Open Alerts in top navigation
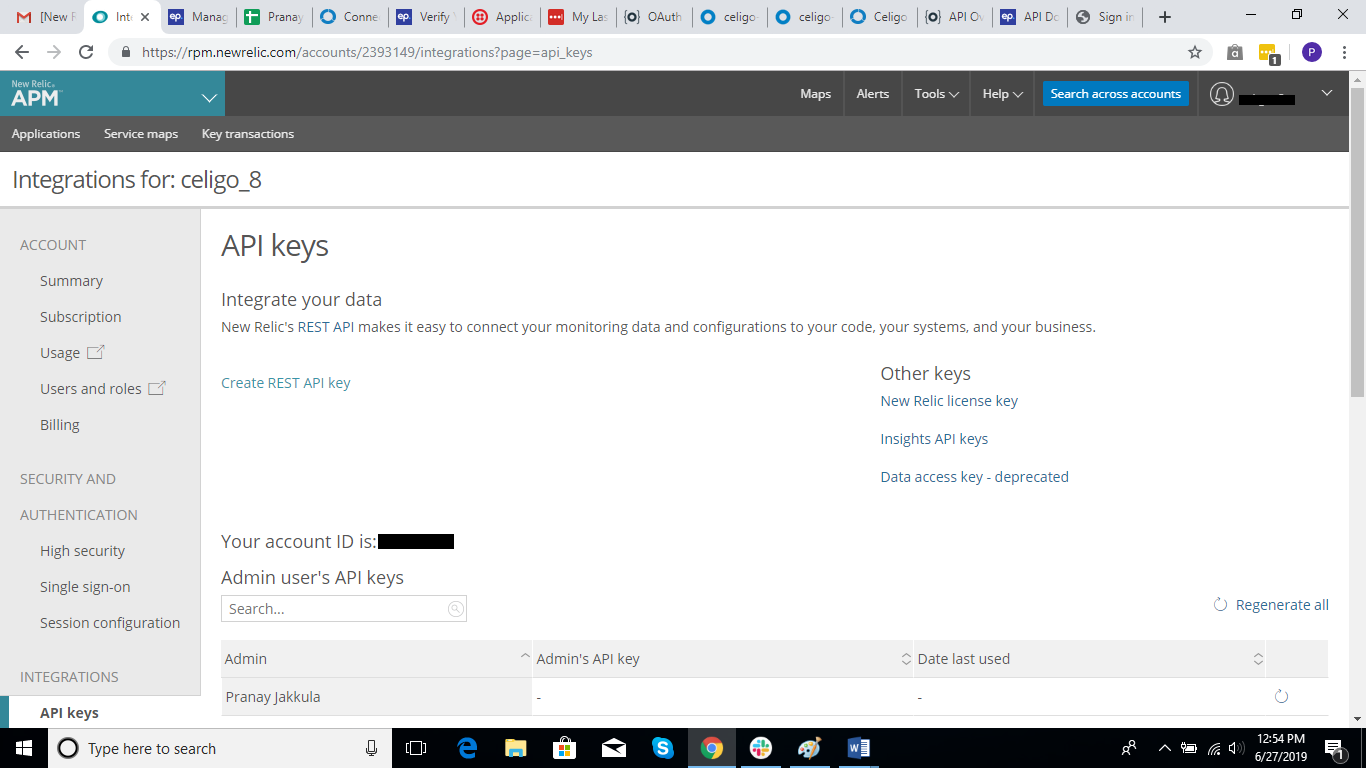This screenshot has height=768, width=1366. point(873,94)
